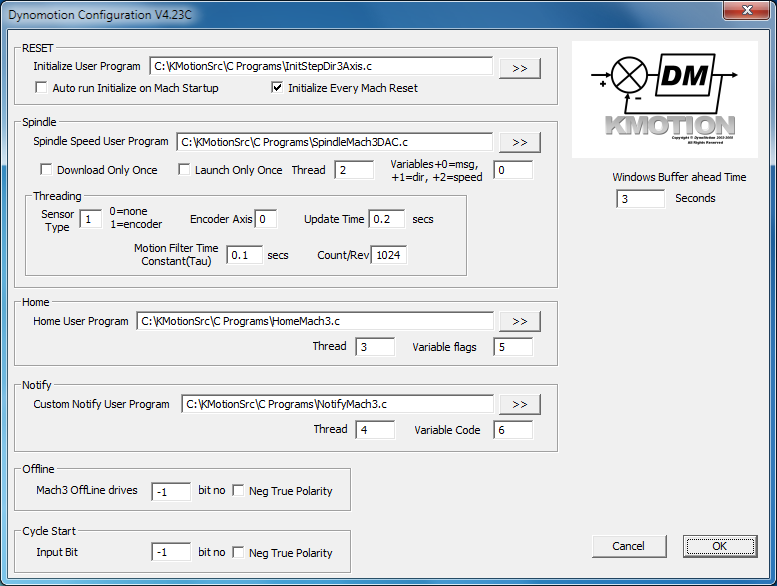Edit the Home Variable flags field
This screenshot has height=586, width=777.
pos(513,347)
